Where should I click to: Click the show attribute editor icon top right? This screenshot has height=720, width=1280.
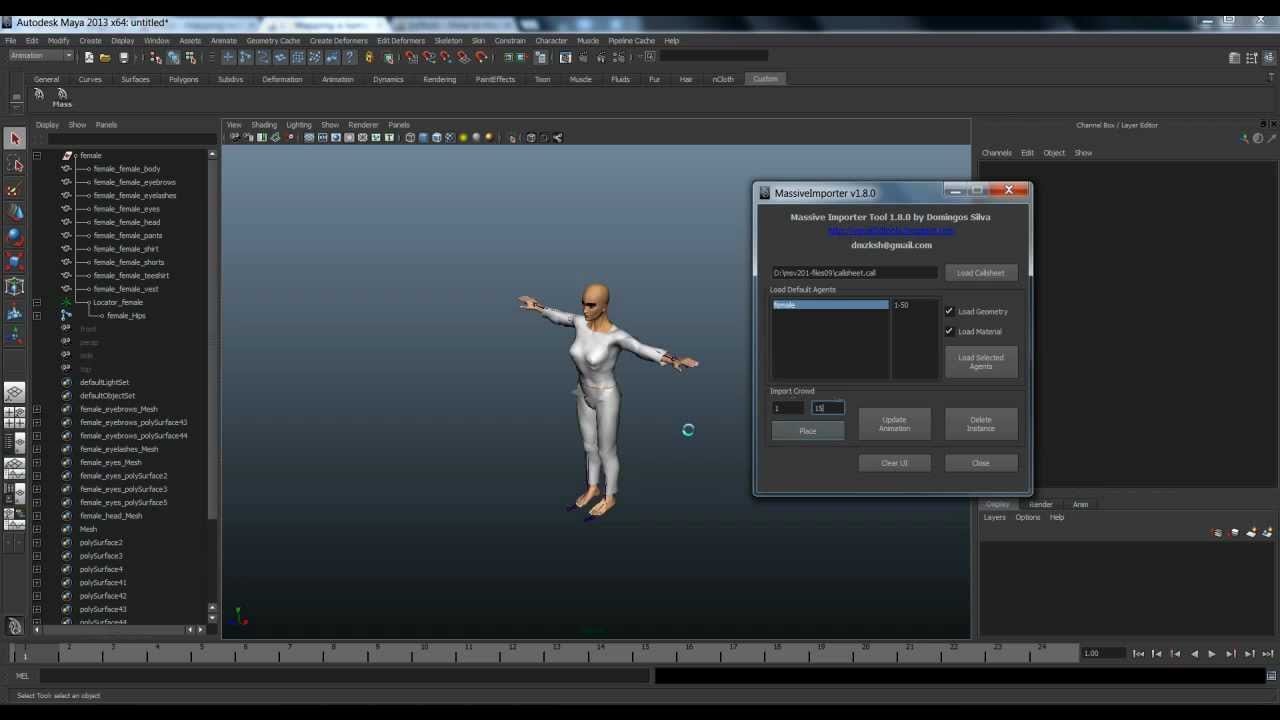pos(1236,58)
